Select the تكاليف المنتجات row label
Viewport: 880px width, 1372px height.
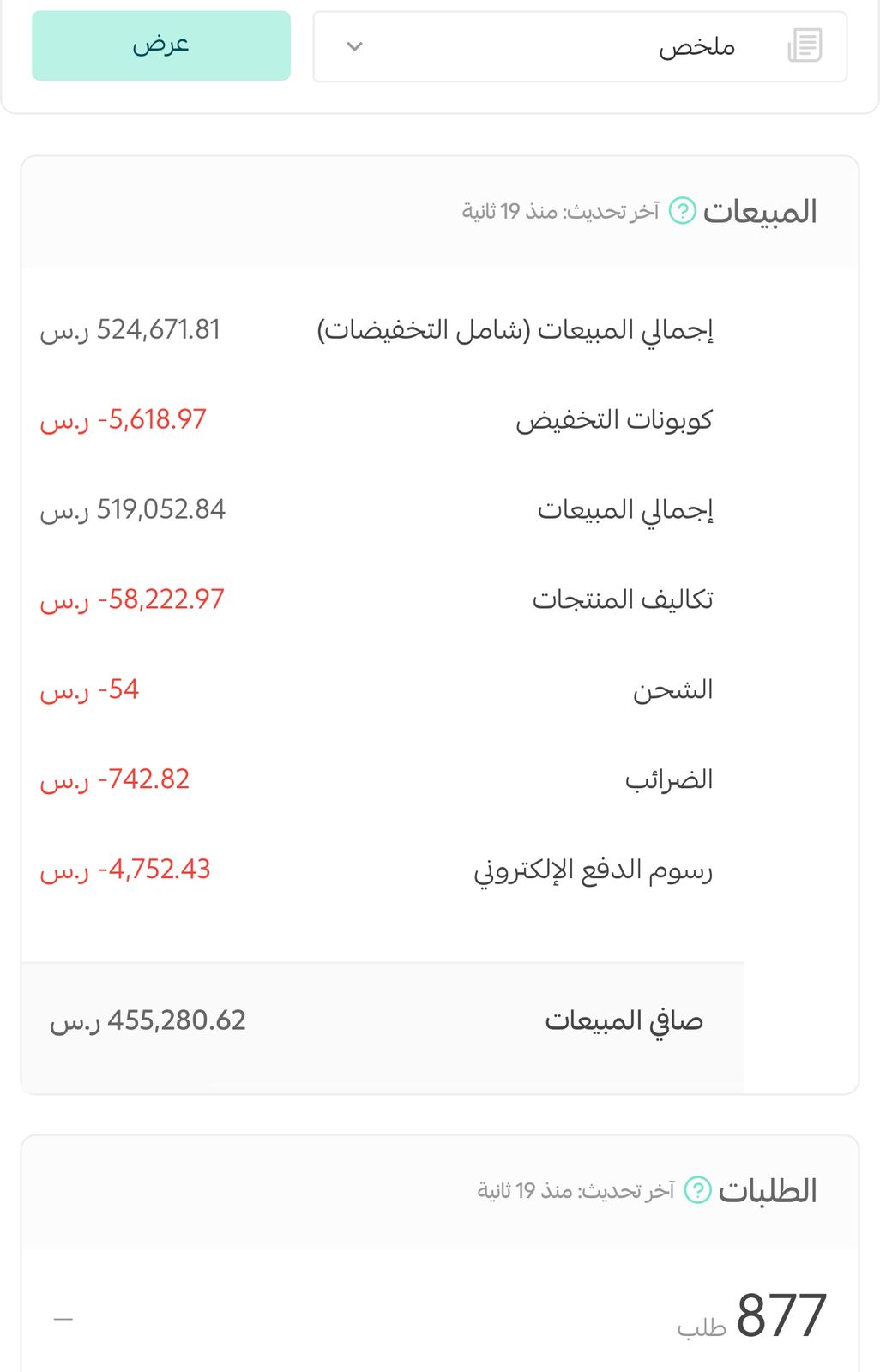click(623, 599)
